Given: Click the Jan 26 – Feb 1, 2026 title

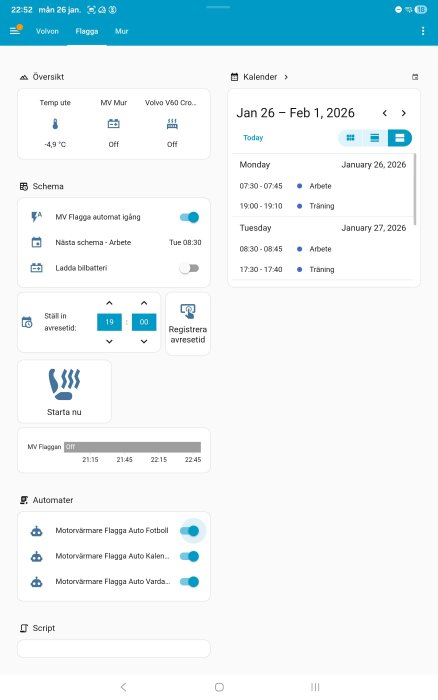Looking at the screenshot, I should pyautogui.click(x=295, y=113).
